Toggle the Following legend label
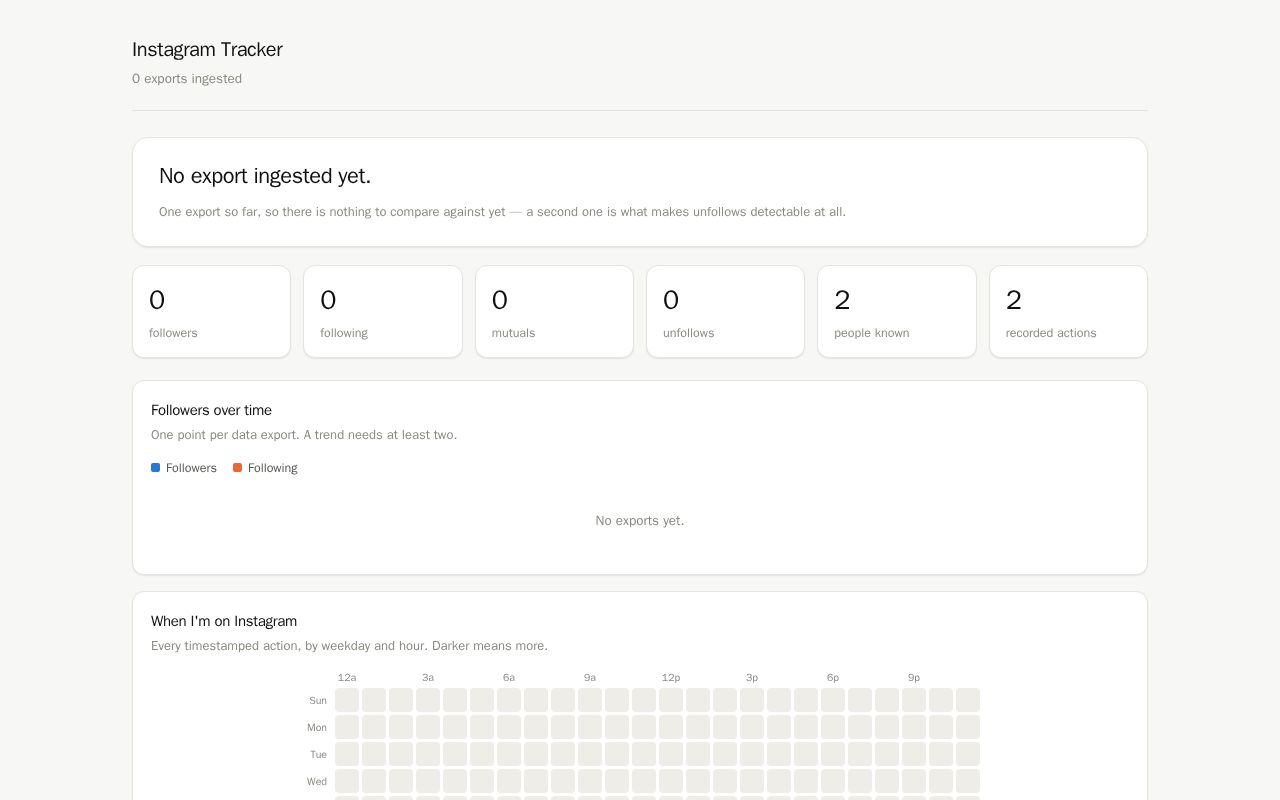The image size is (1280, 800). (x=273, y=468)
